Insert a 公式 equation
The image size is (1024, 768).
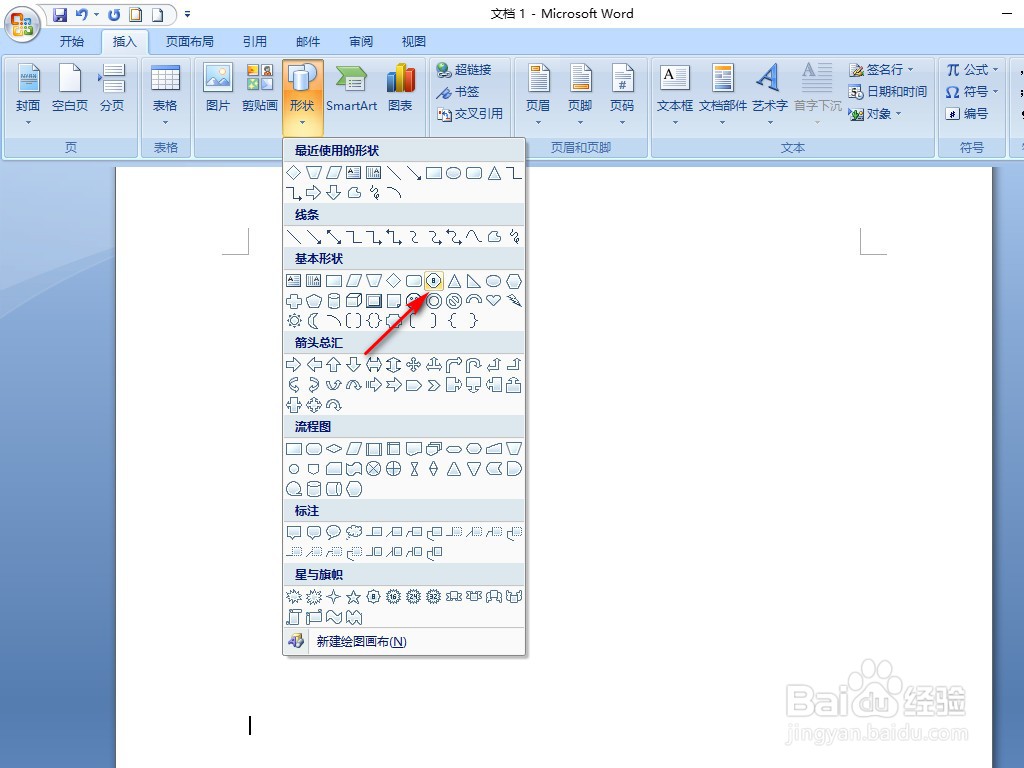[x=972, y=69]
